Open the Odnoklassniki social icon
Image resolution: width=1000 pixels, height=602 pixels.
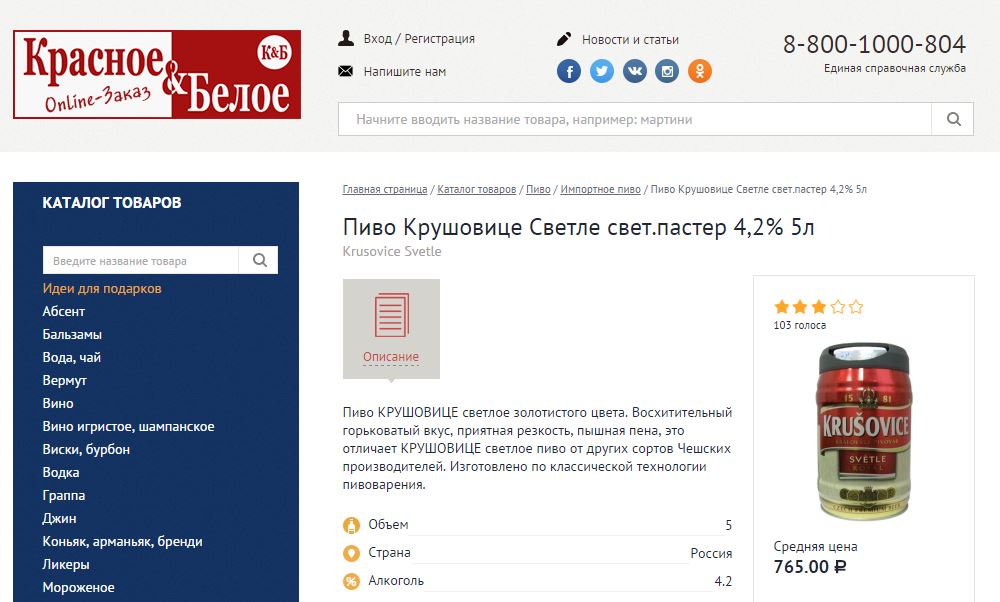pyautogui.click(x=700, y=71)
